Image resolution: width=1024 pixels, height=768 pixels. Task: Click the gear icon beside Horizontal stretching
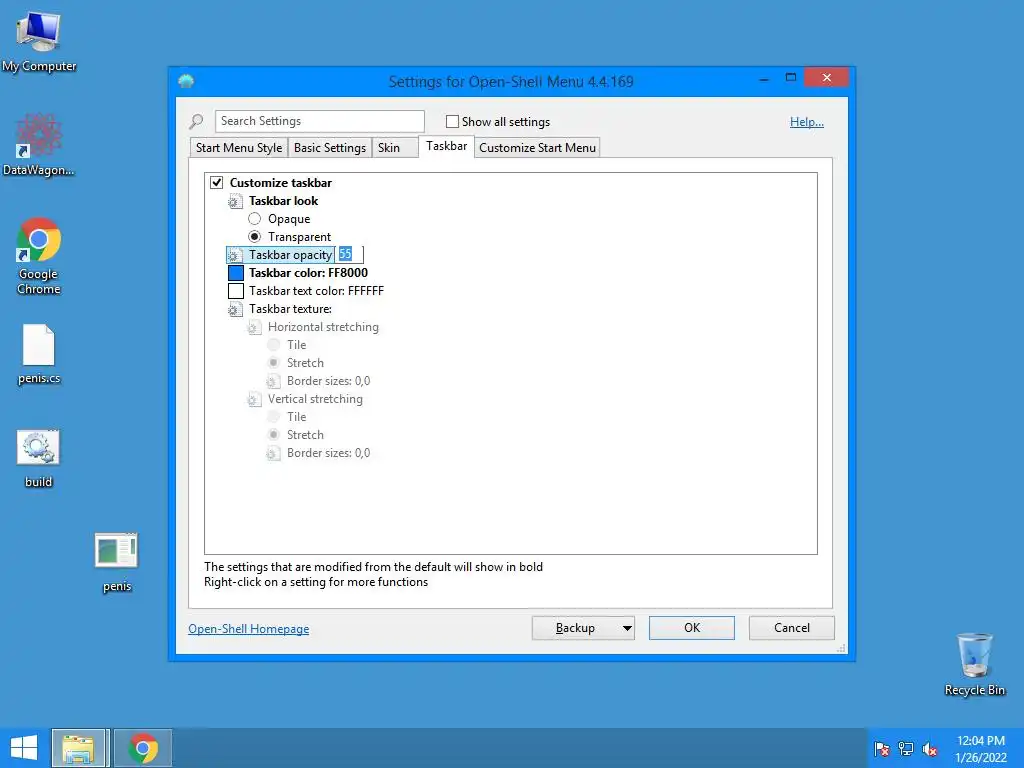254,327
